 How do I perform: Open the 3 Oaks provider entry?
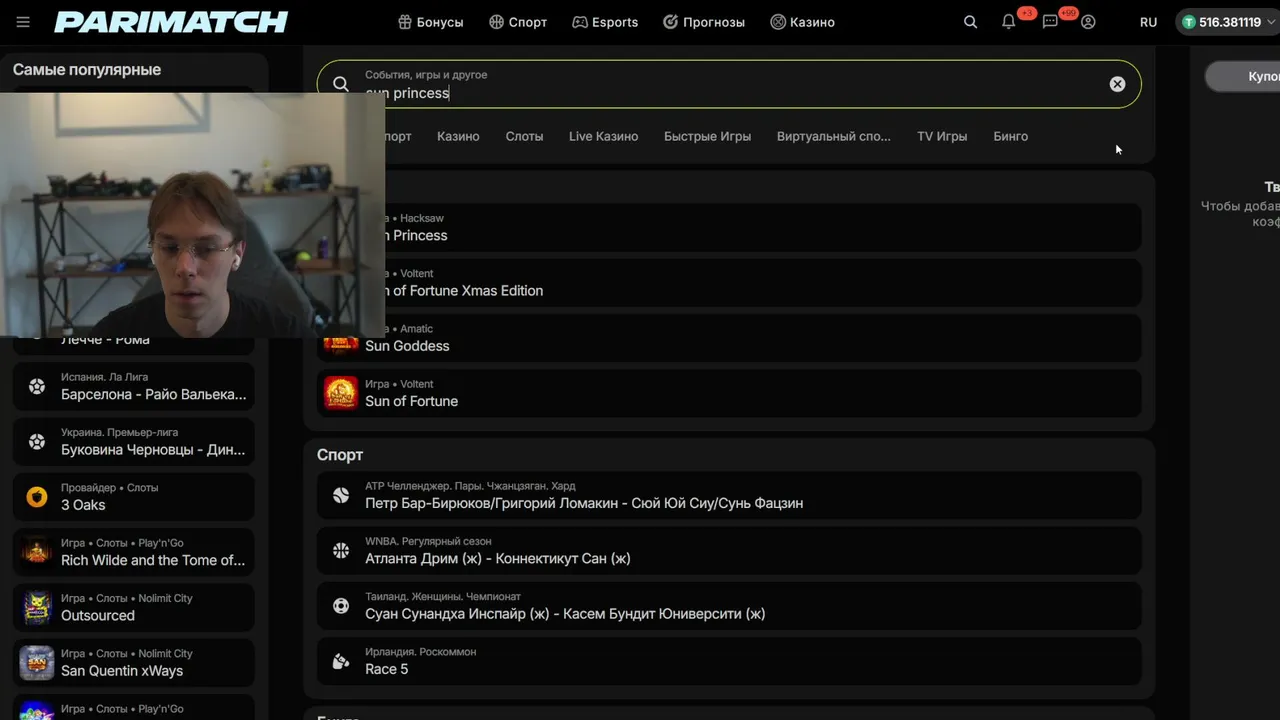[133, 497]
